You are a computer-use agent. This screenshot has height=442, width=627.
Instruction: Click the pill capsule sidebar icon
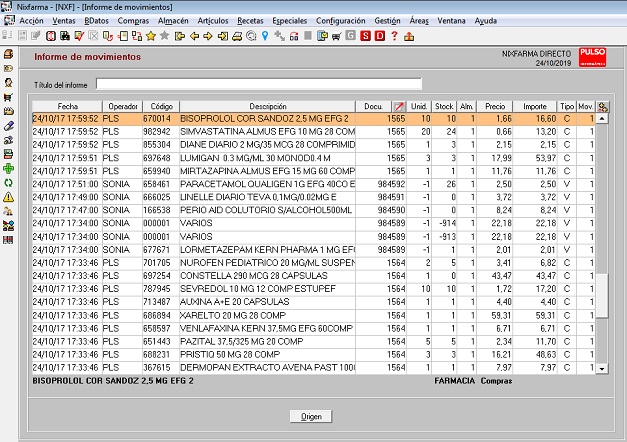(x=8, y=126)
